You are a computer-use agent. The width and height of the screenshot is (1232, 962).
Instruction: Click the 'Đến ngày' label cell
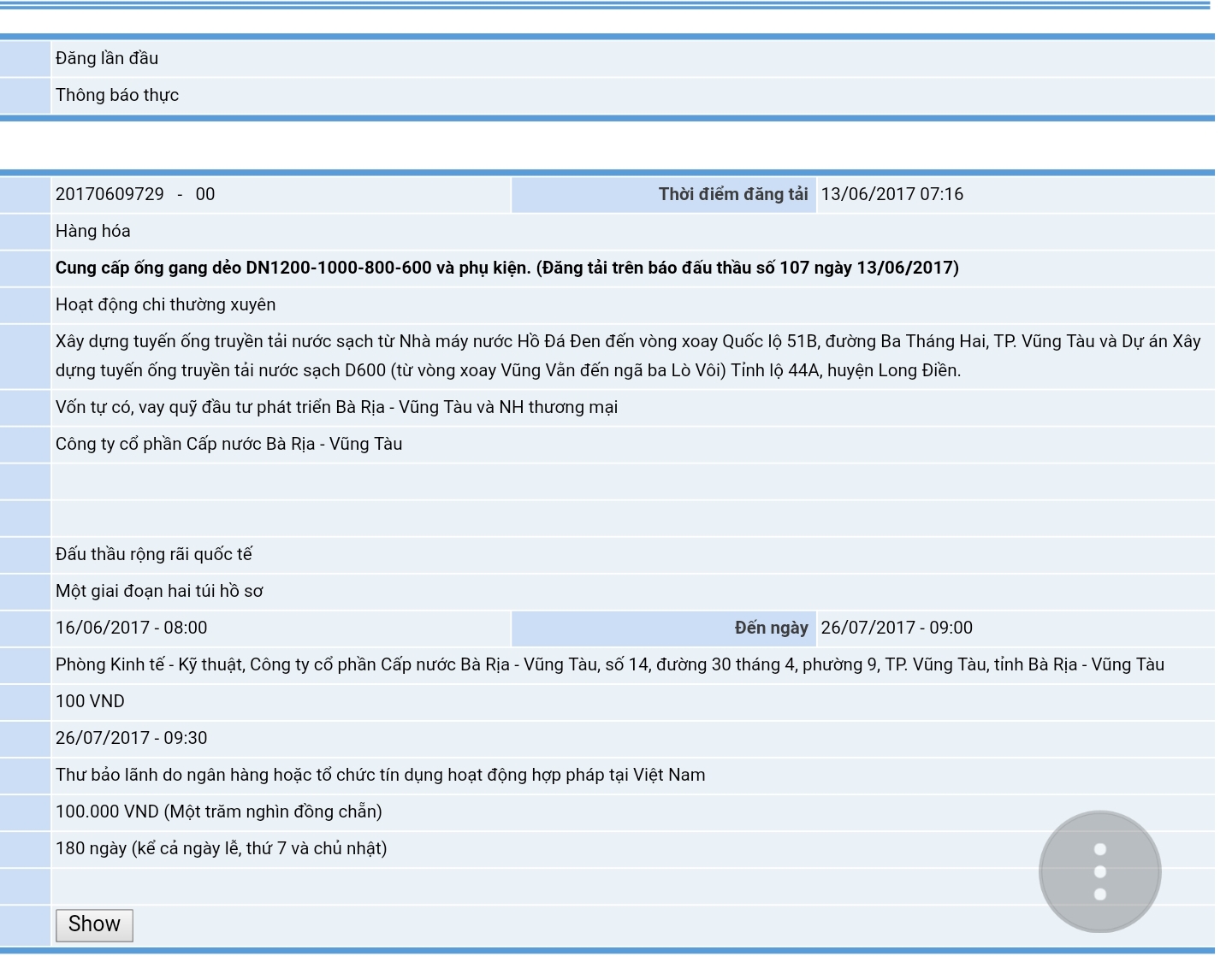[x=770, y=628]
